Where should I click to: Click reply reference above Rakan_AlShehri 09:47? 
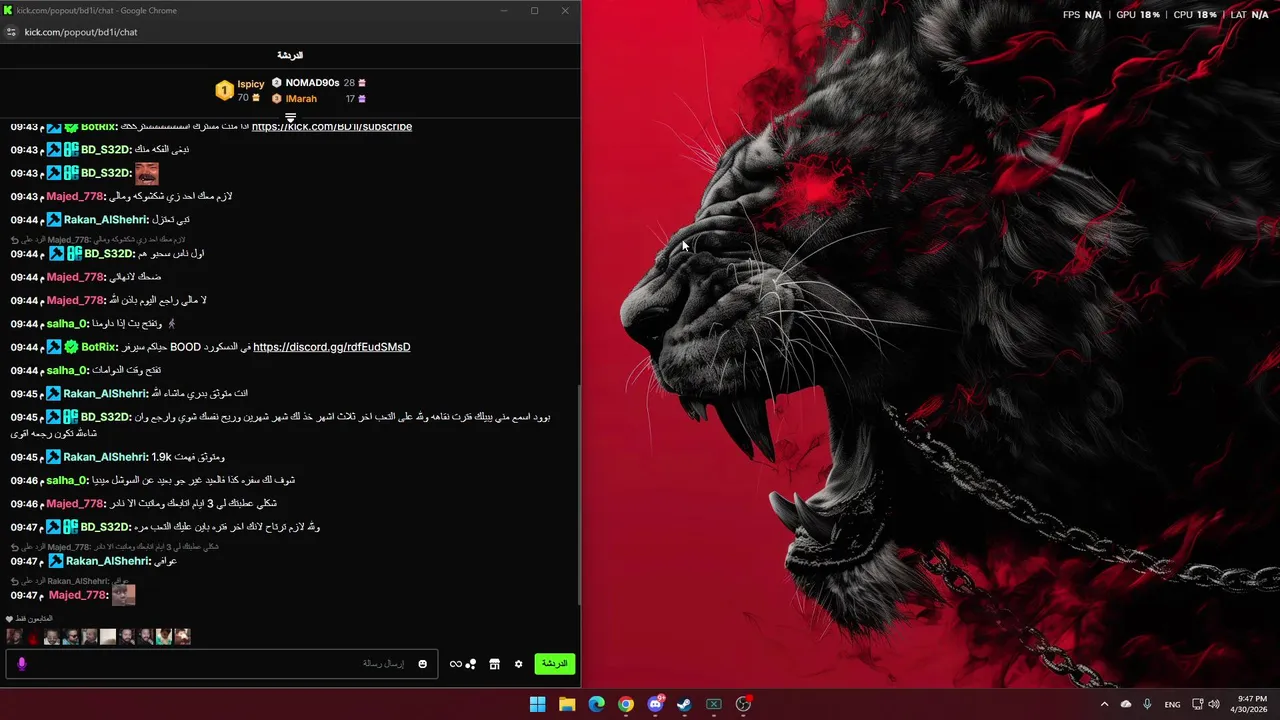[115, 547]
